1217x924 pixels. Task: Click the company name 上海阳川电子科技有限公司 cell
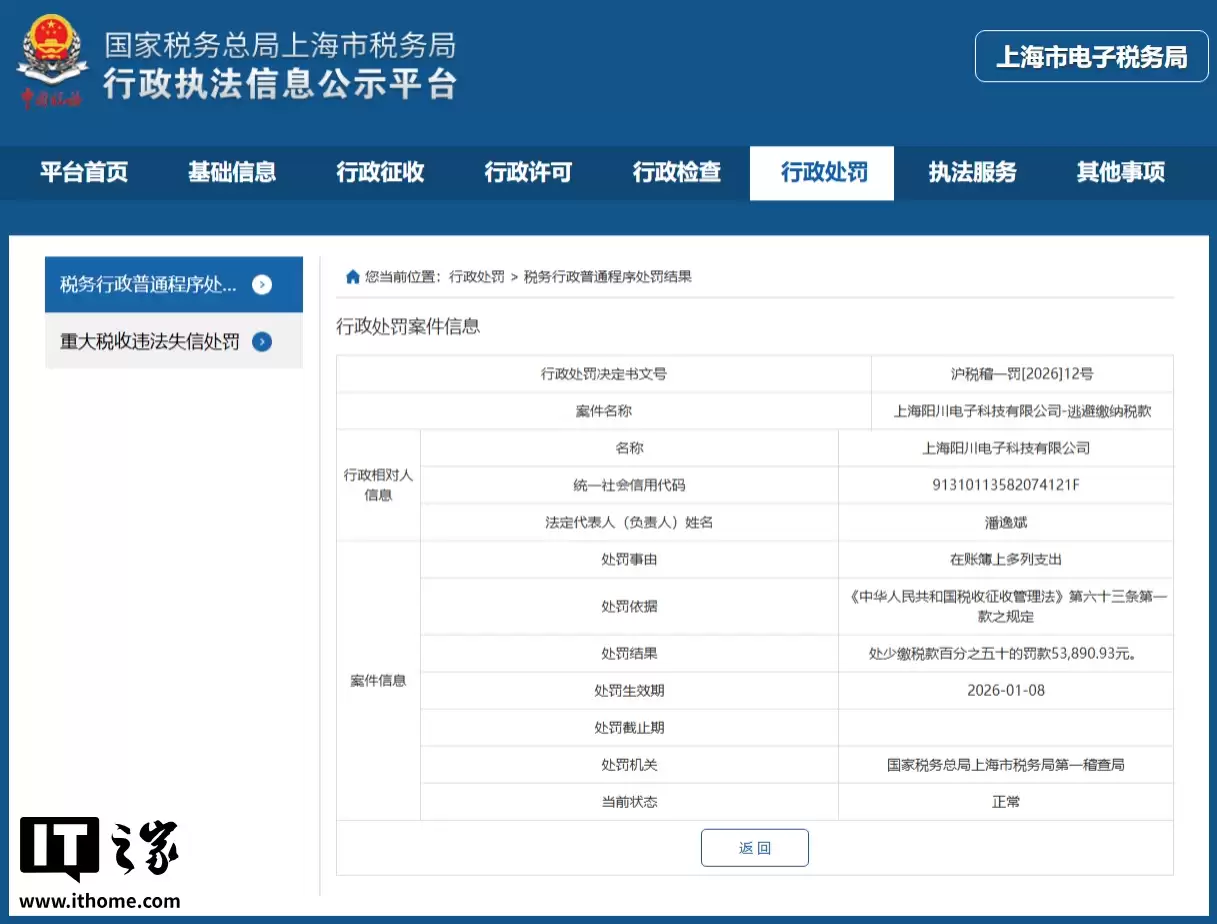click(1005, 448)
